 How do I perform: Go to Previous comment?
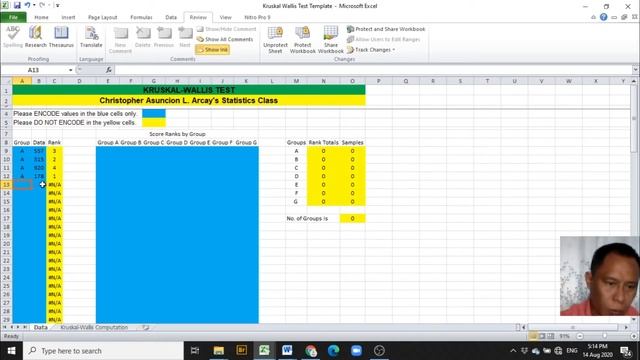[164, 37]
